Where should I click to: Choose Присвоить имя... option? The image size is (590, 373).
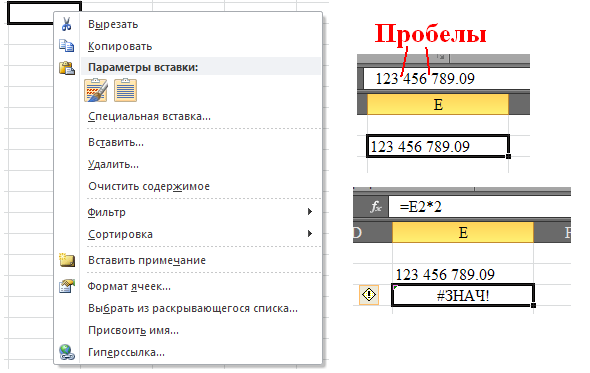[133, 330]
